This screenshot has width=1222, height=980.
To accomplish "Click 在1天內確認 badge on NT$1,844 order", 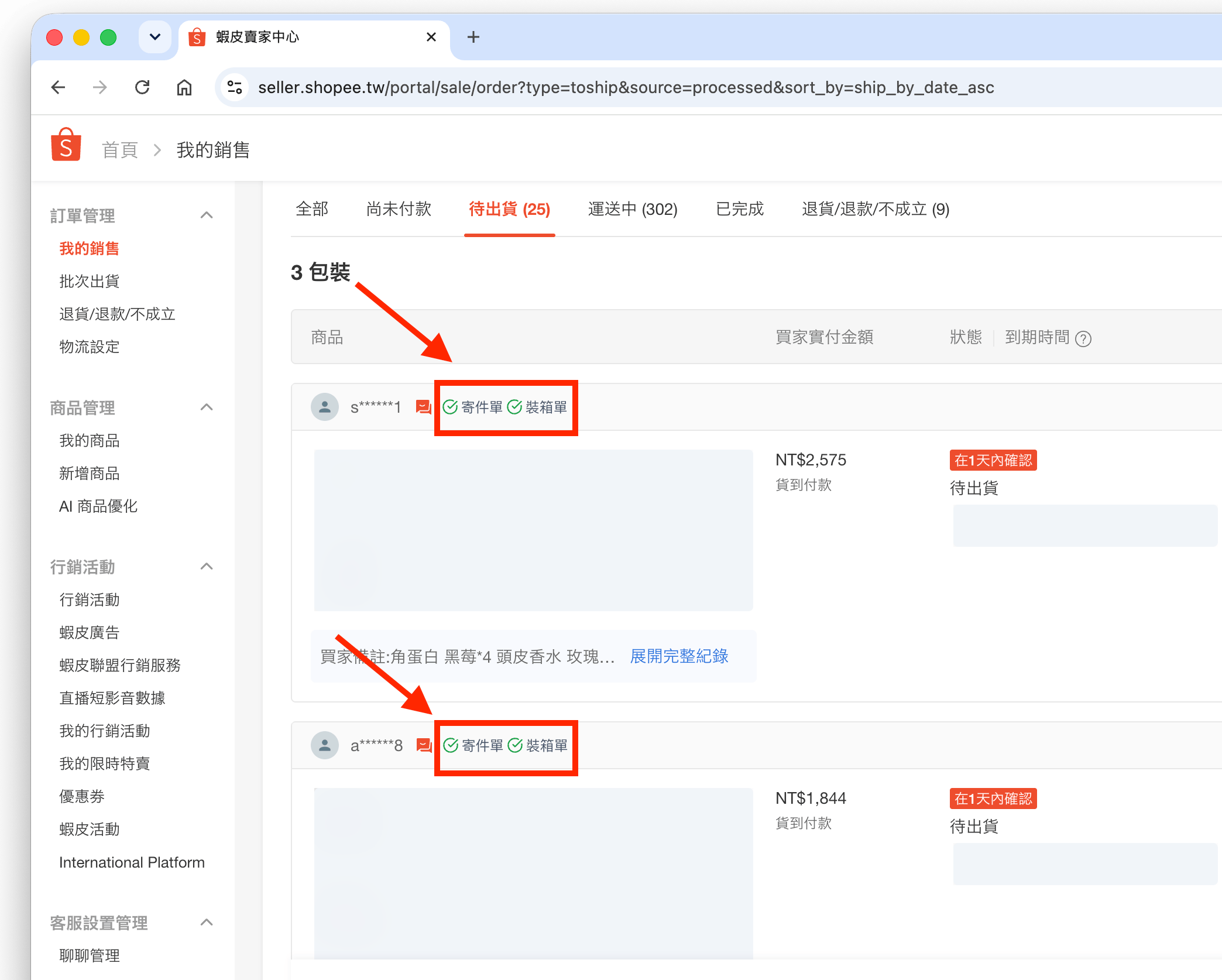I will coord(993,799).
